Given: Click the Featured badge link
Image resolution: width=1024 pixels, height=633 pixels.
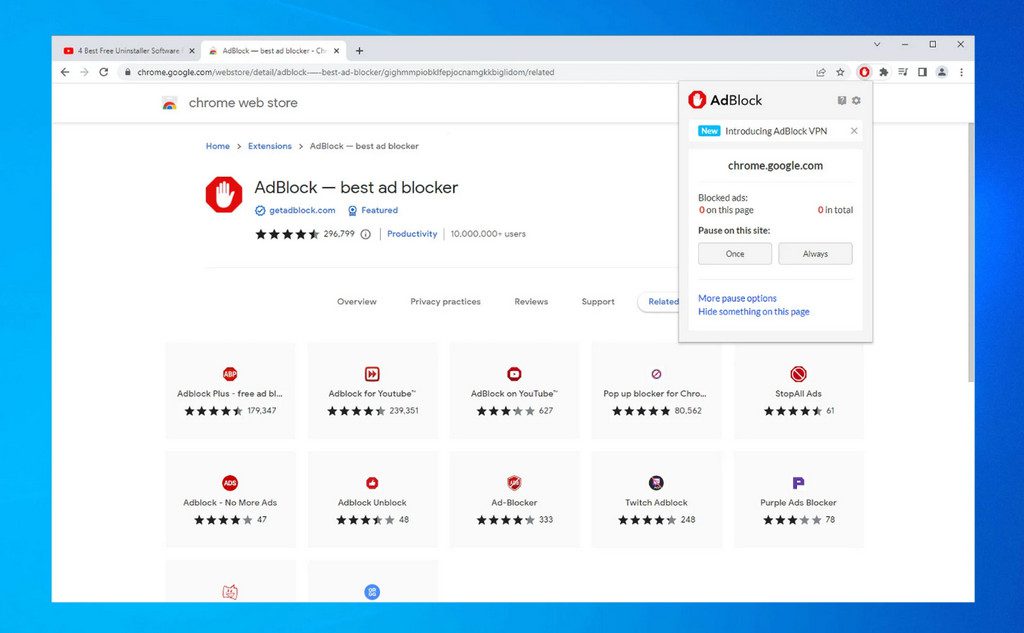Looking at the screenshot, I should coord(379,210).
